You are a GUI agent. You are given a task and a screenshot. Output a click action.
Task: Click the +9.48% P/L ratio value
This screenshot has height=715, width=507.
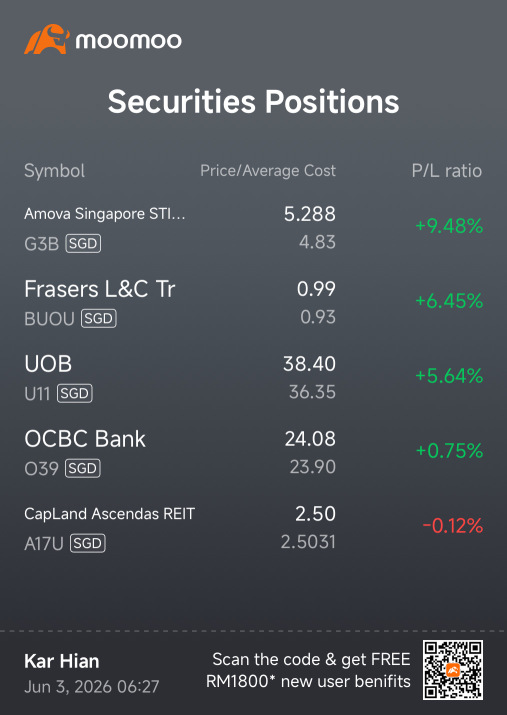(449, 226)
